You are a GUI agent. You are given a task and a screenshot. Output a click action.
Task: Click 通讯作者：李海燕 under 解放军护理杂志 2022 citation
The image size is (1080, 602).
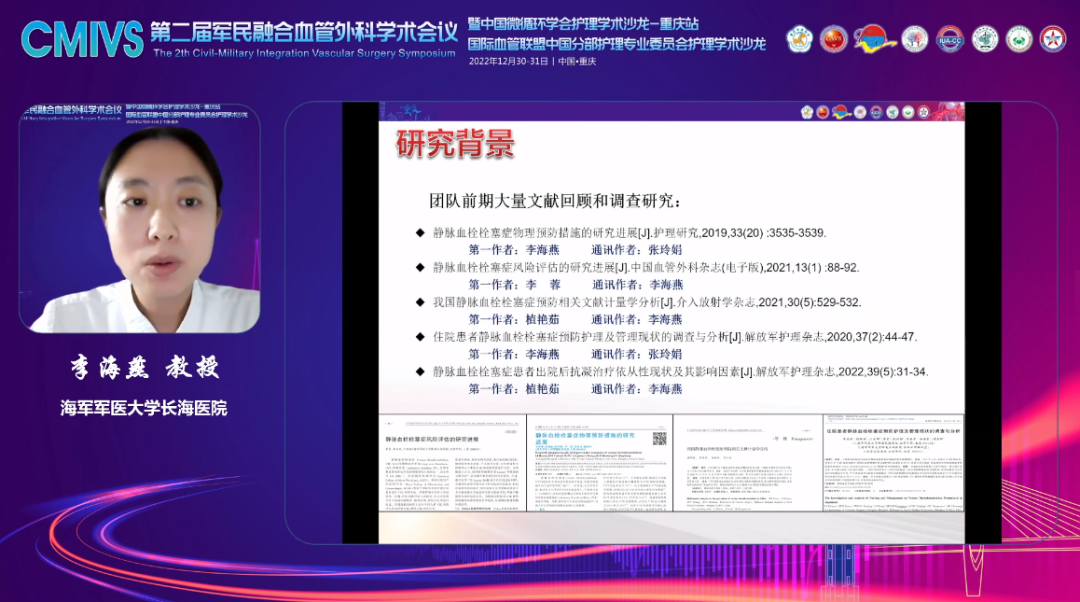(x=636, y=388)
